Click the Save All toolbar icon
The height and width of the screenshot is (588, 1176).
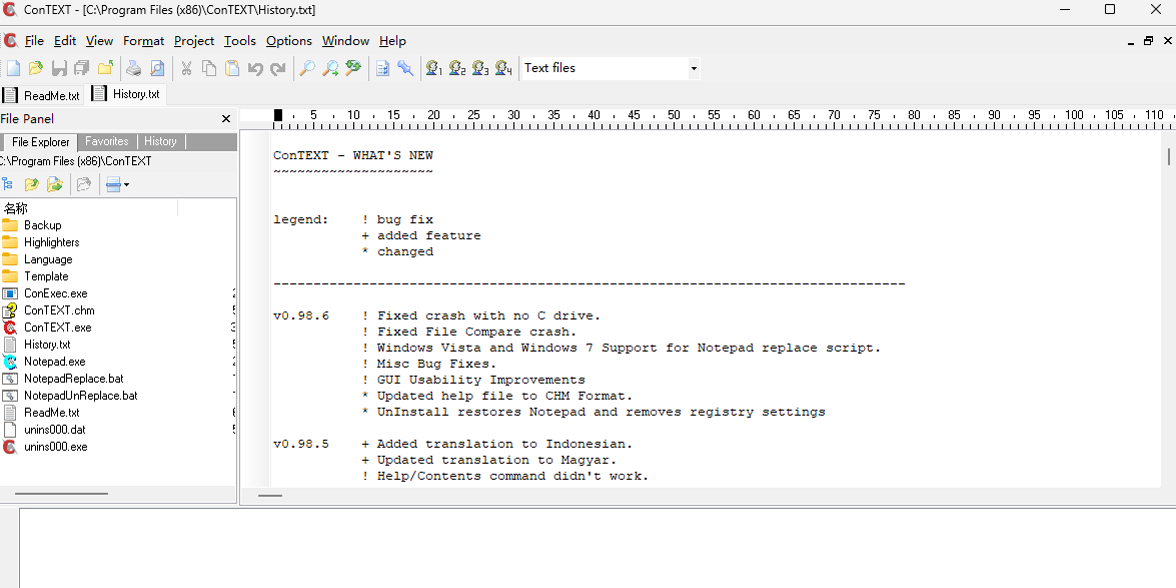tap(82, 68)
